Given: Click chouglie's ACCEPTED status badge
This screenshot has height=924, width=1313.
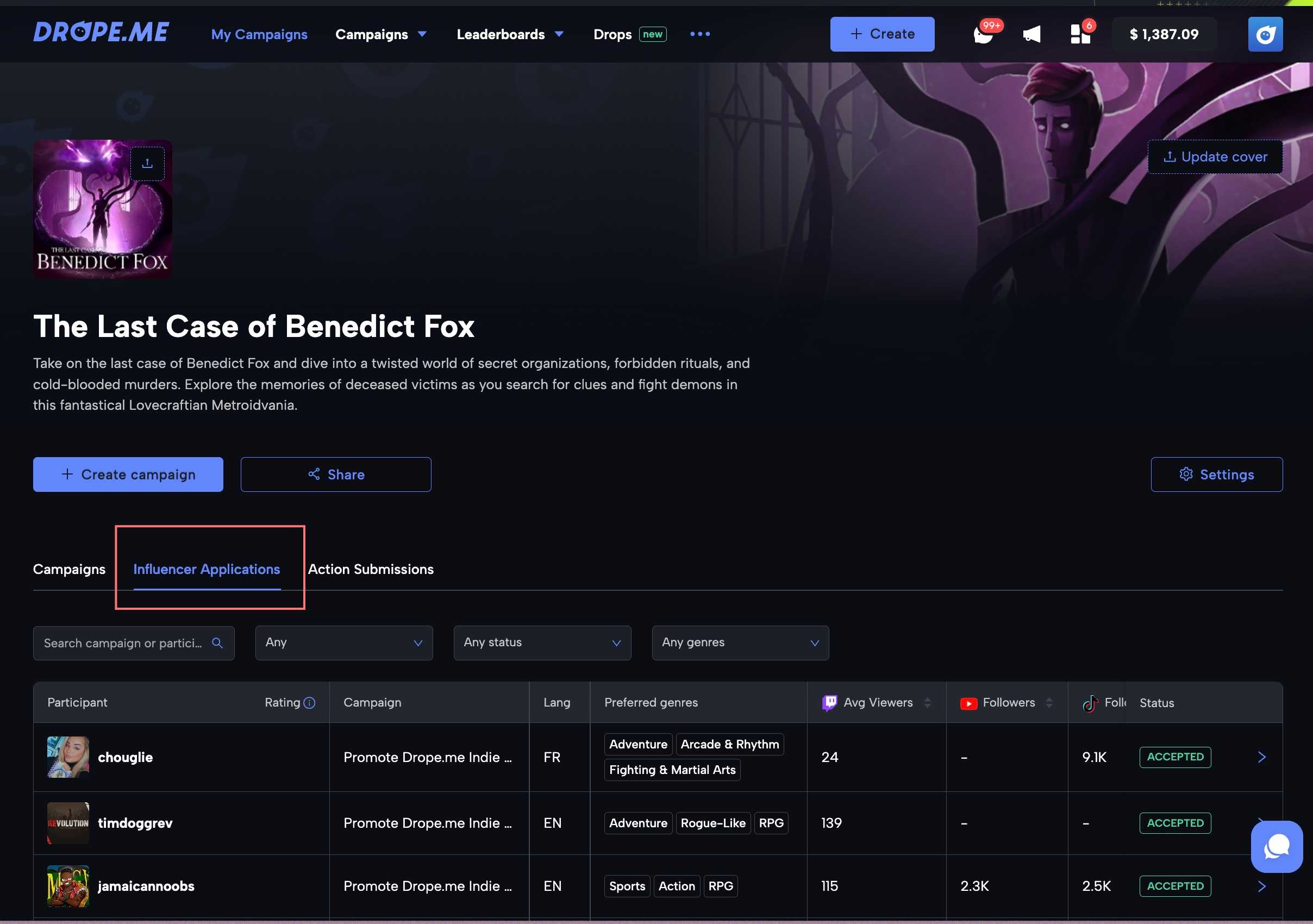Looking at the screenshot, I should [1175, 757].
